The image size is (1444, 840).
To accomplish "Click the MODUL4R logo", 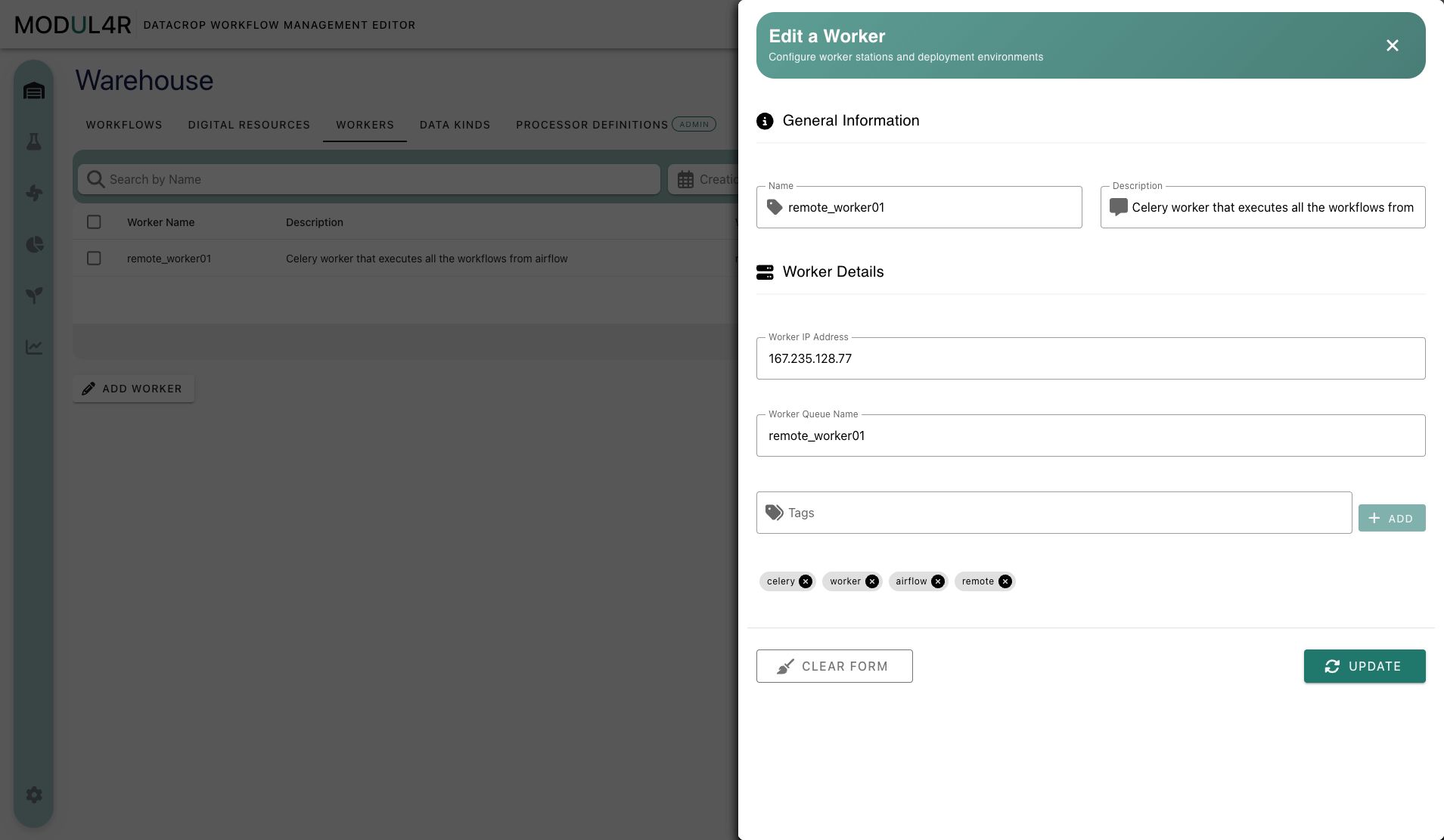I will (x=73, y=25).
